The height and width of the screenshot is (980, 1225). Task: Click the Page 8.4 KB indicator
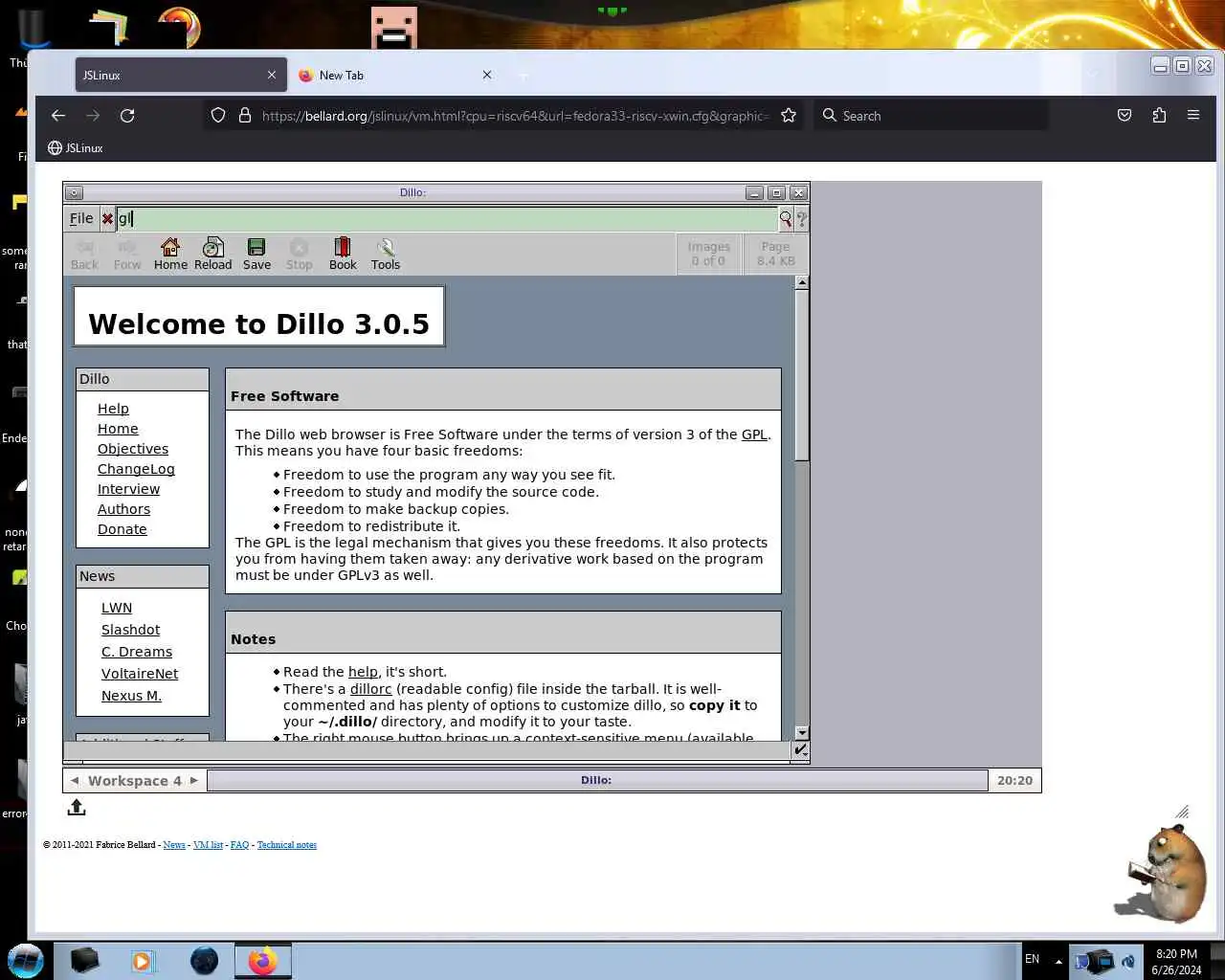tap(775, 254)
